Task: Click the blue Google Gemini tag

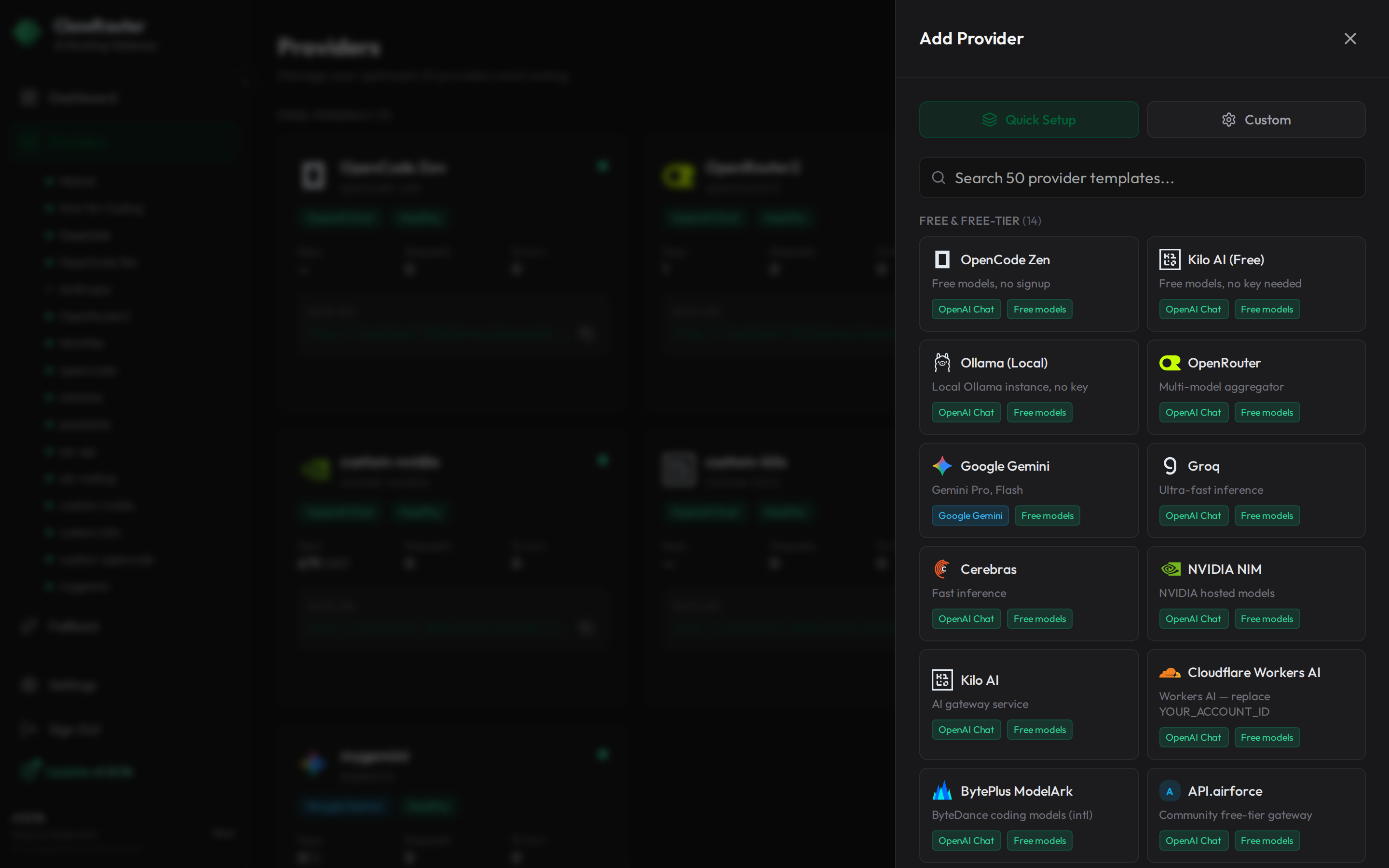Action: coord(970,515)
